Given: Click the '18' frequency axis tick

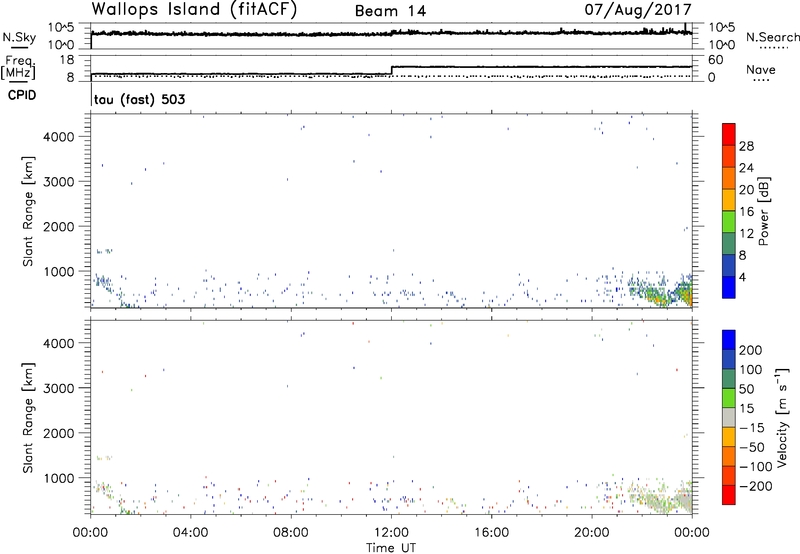Looking at the screenshot, I should (67, 60).
